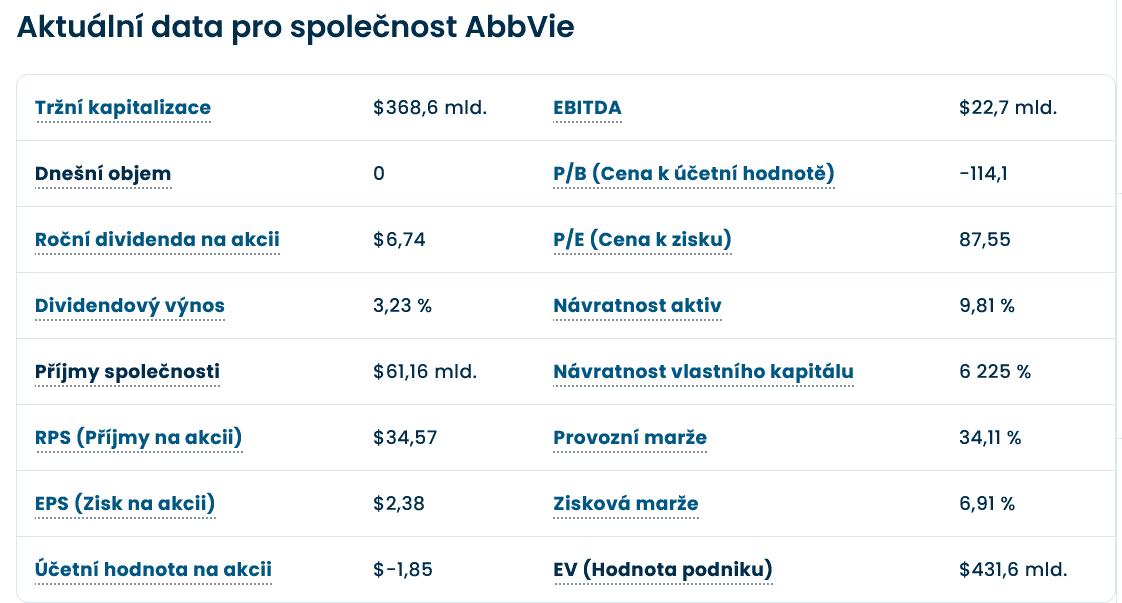Open the Účetní hodnota na akcii definition
Viewport: 1122px width, 603px height.
(x=153, y=570)
